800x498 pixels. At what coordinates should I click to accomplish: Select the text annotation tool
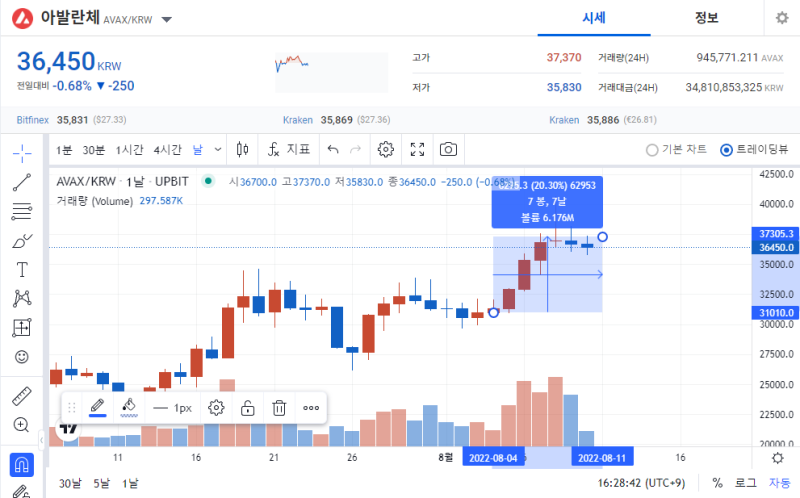pos(21,269)
